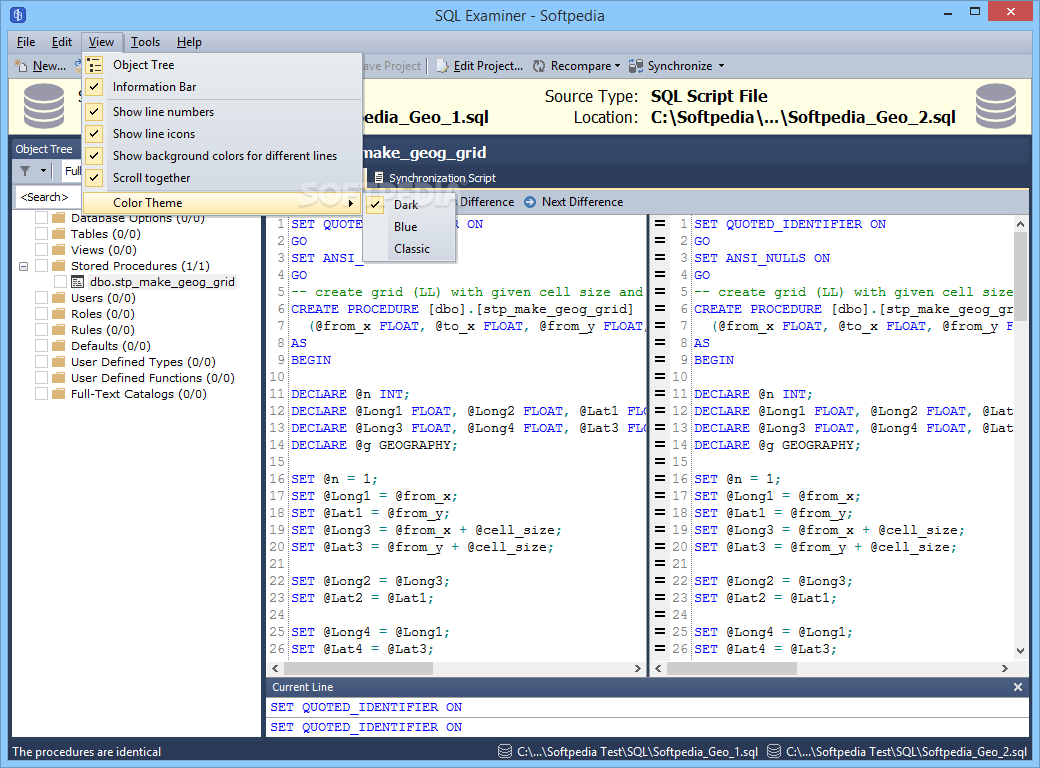The image size is (1040, 768).
Task: Toggle background colors for different lines
Action: tap(222, 156)
